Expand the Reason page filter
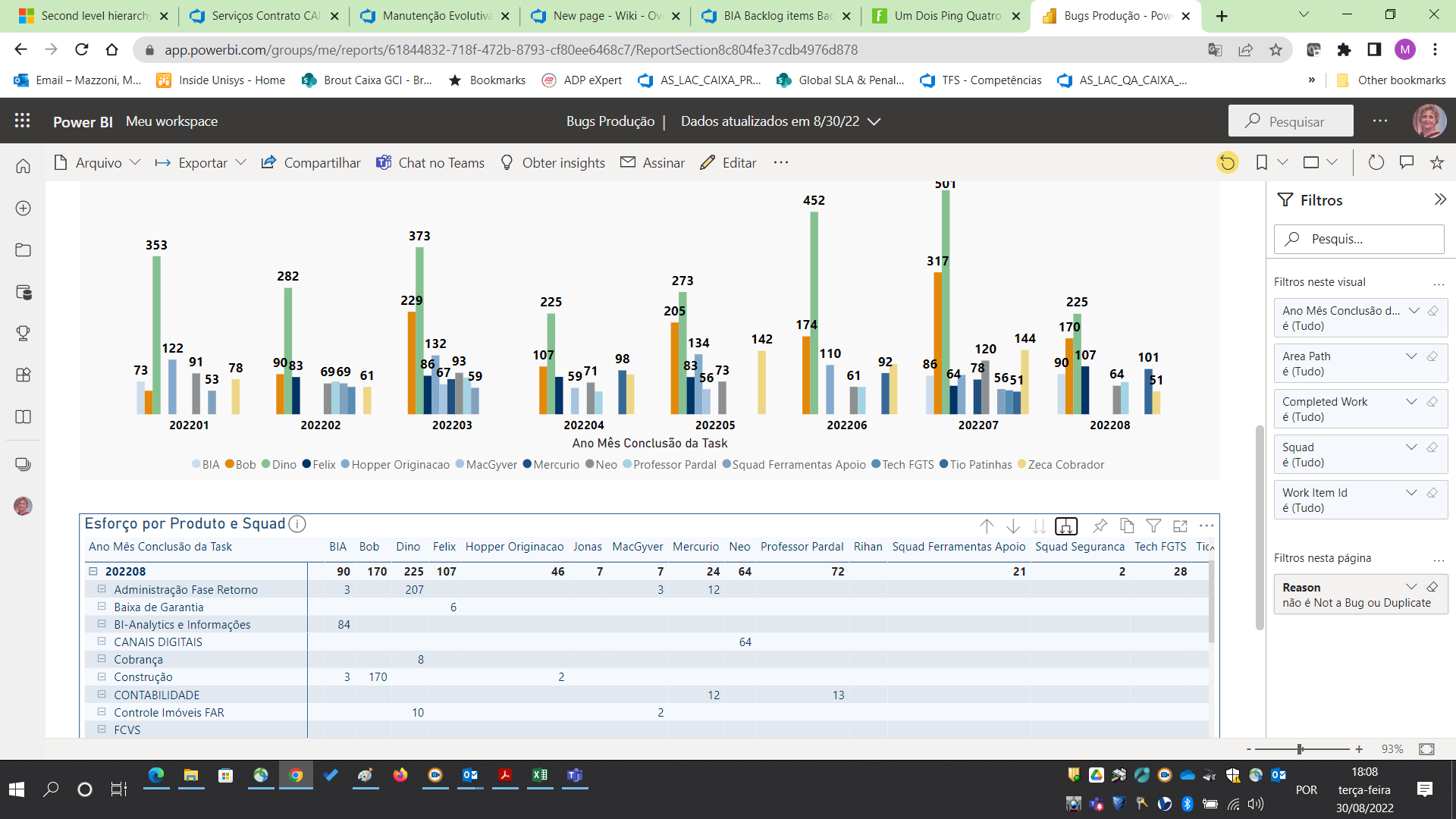Image resolution: width=1456 pixels, height=819 pixels. (1411, 587)
